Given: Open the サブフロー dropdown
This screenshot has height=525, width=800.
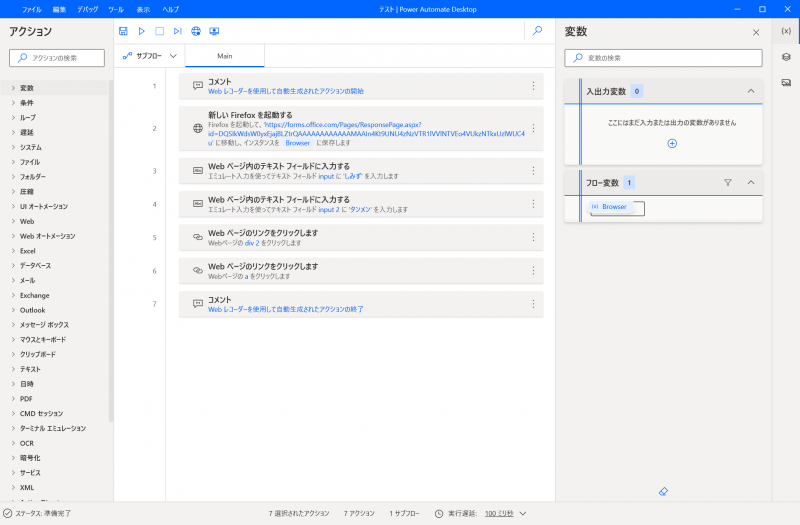Looking at the screenshot, I should 149,56.
